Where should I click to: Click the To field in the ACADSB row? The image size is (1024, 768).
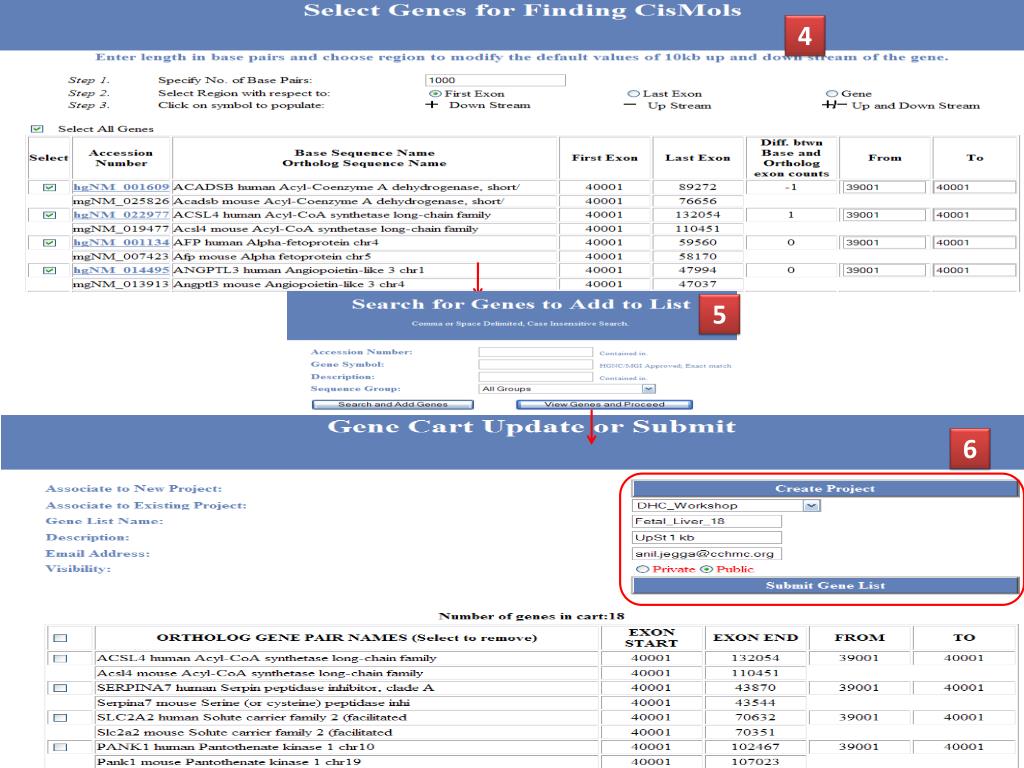click(974, 187)
